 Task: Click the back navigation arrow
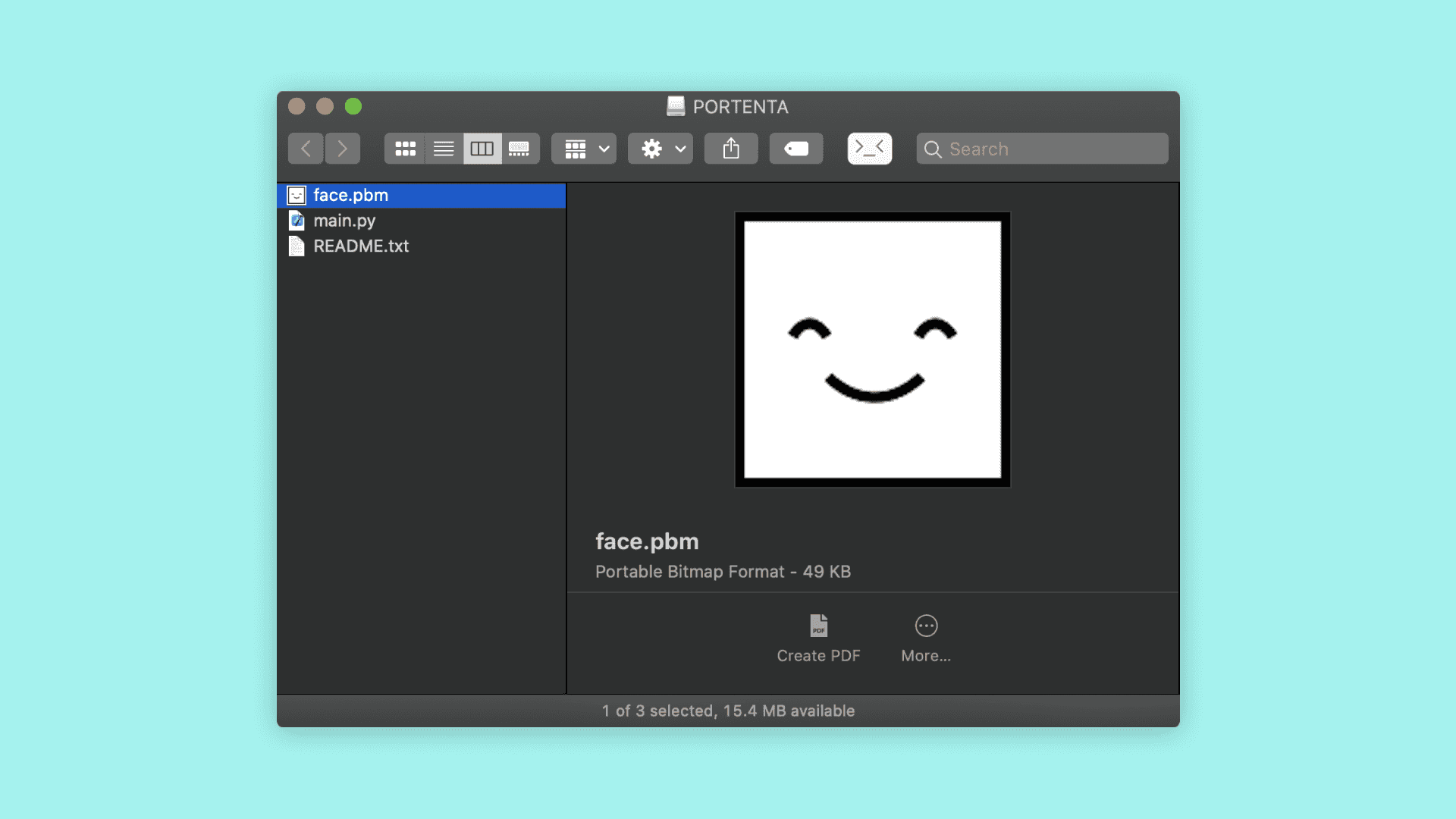click(306, 149)
